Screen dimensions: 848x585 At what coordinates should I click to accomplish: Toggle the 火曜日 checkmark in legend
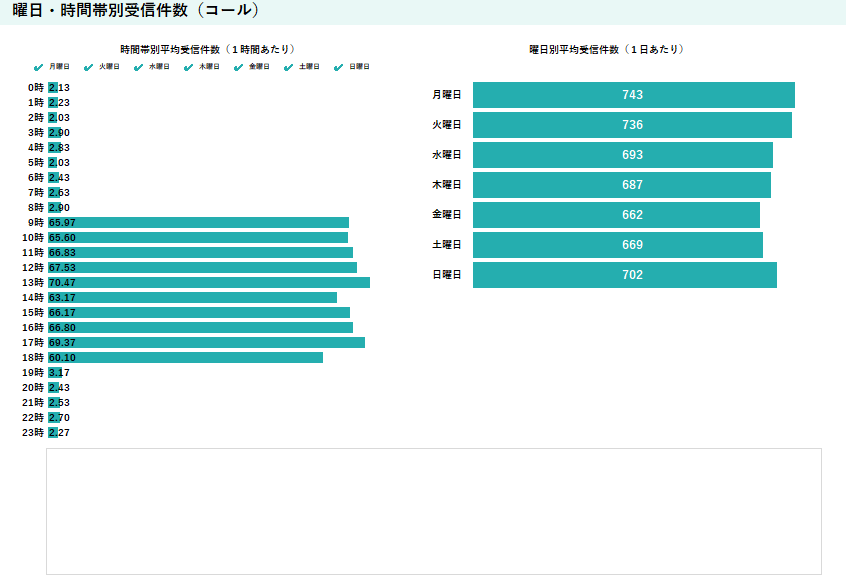pos(89,67)
